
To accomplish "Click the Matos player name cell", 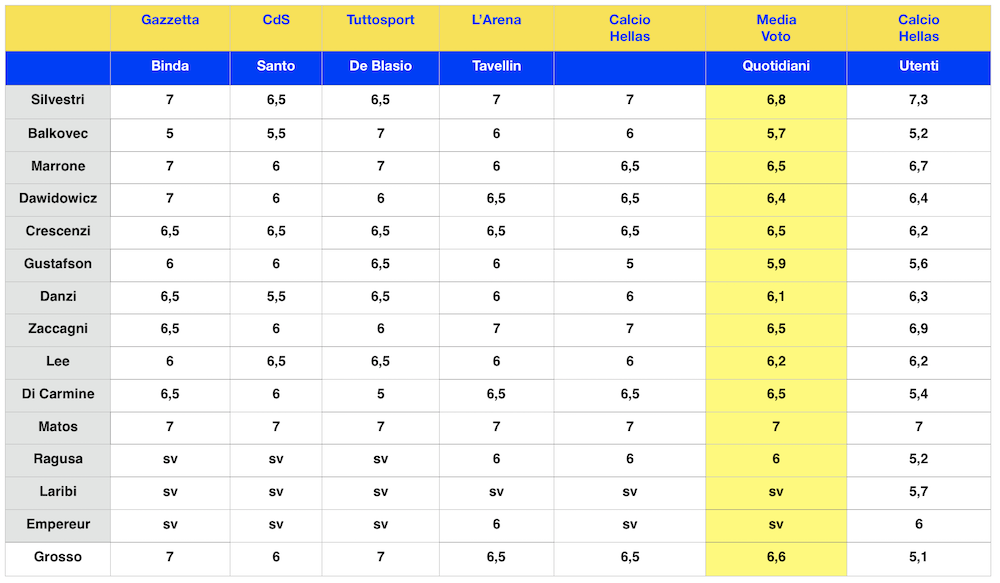I will 58,427.
